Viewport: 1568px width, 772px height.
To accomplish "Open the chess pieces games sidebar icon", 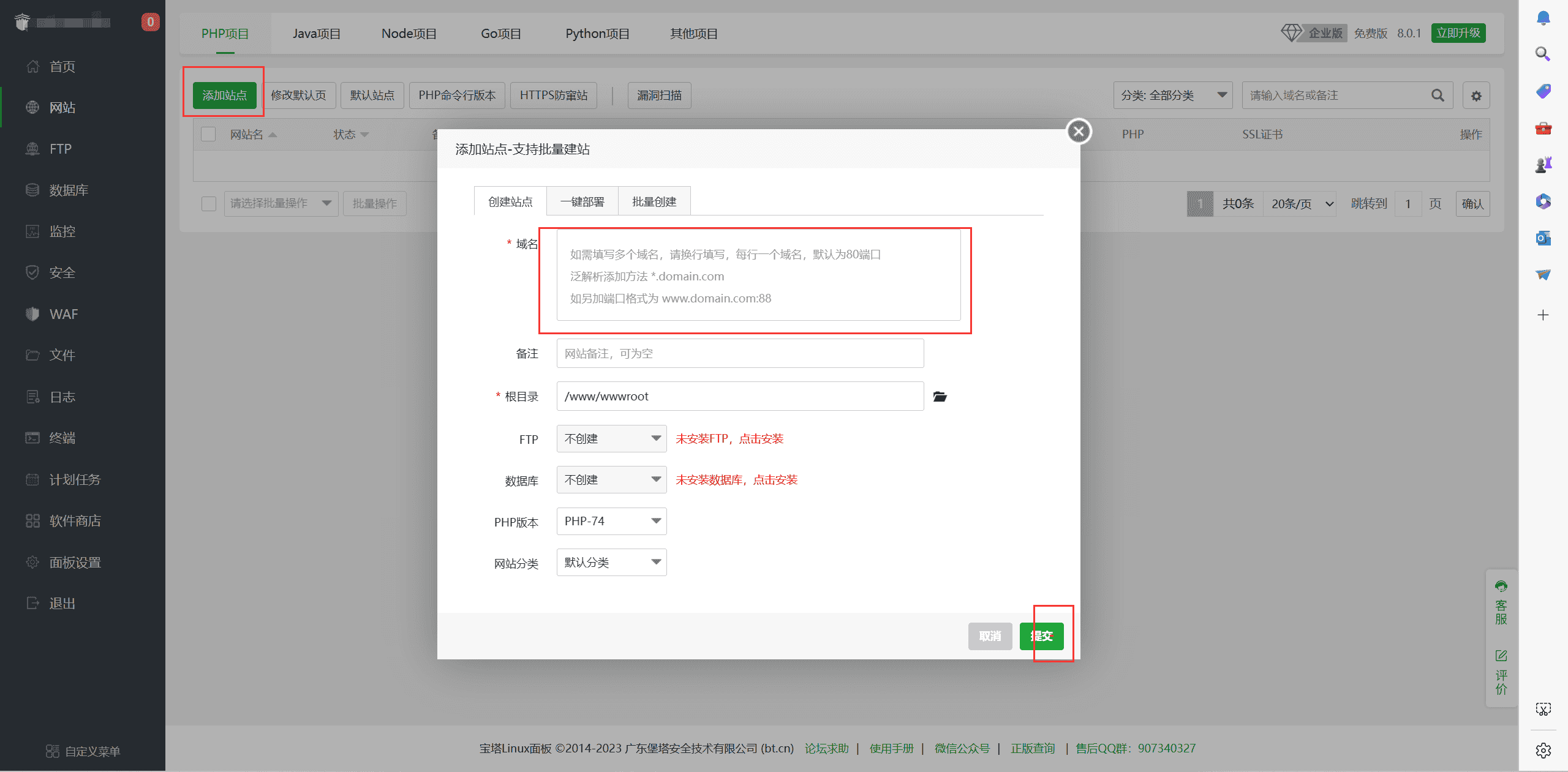I will click(x=1543, y=165).
